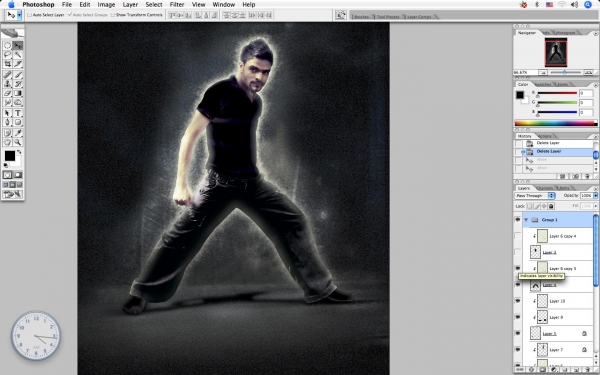Select the Pen tool

pyautogui.click(x=7, y=122)
